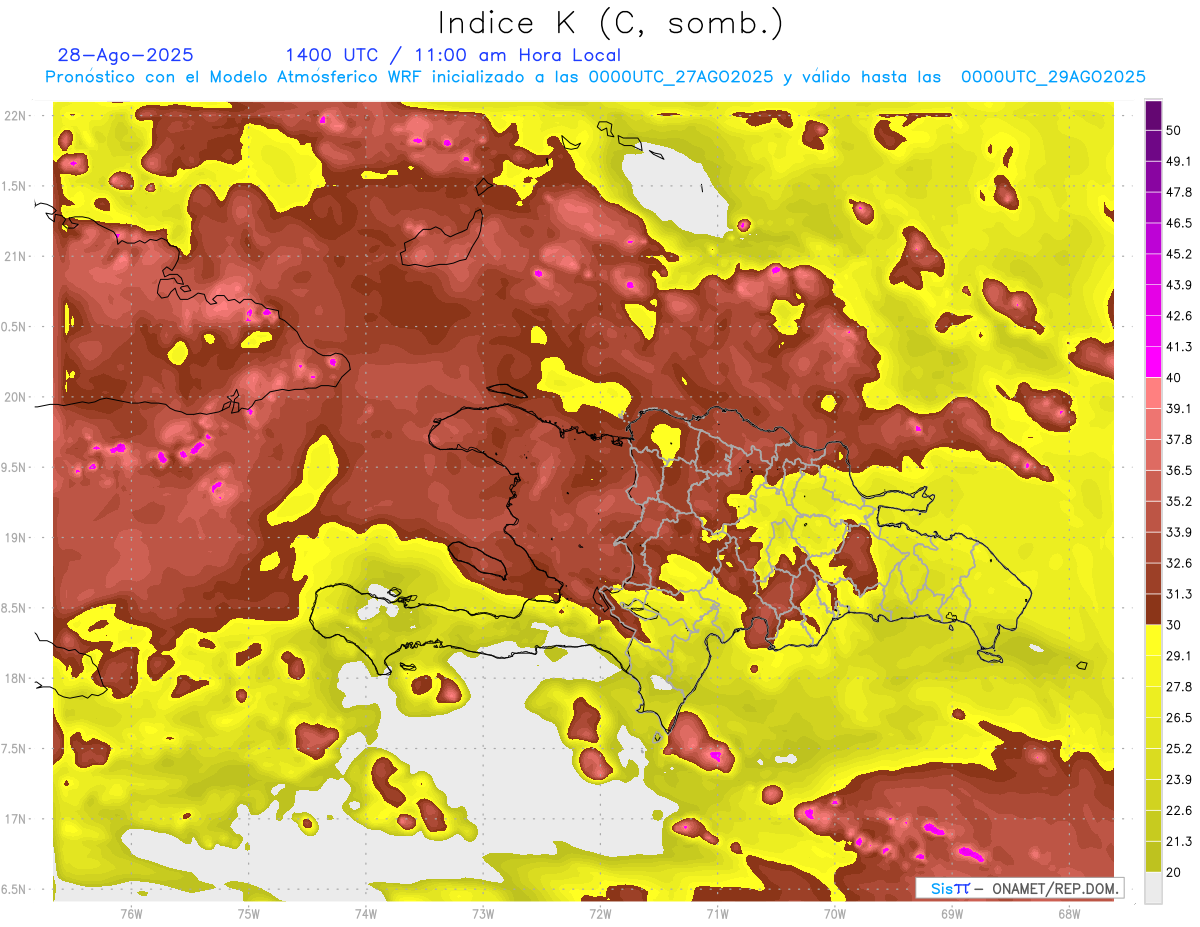The width and height of the screenshot is (1200, 927).
Task: Click the '17N' latitude label
Action: pos(17,820)
